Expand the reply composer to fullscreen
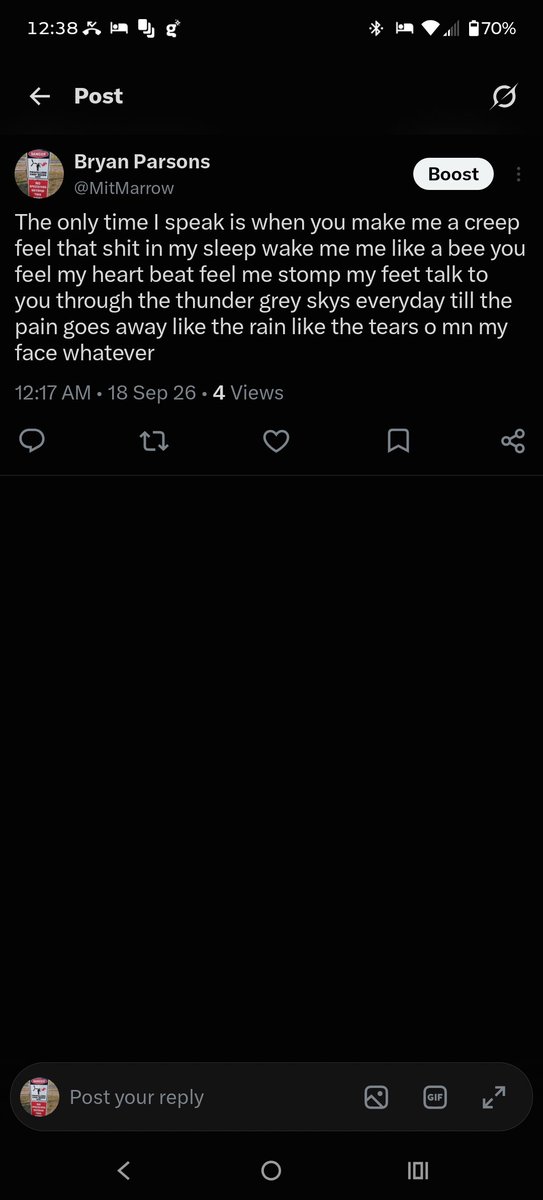 (x=494, y=1097)
